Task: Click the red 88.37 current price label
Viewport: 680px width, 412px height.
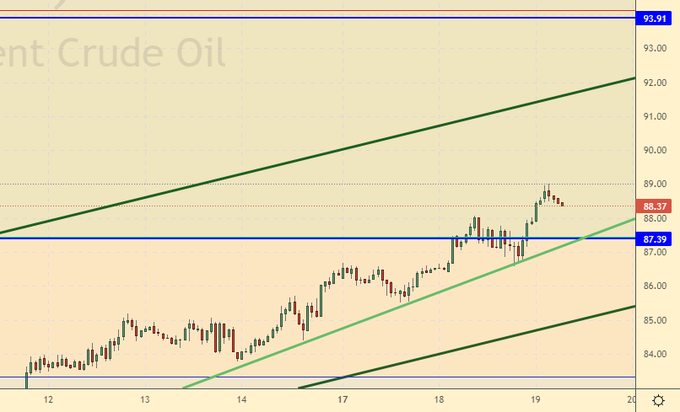Action: [x=655, y=205]
